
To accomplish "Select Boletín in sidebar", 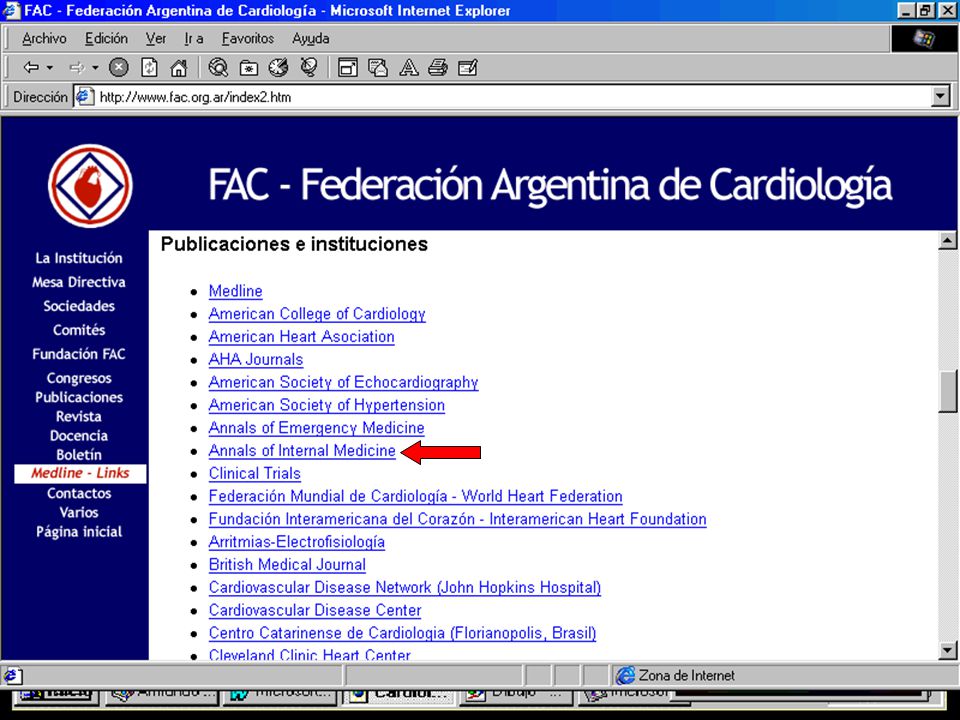I will (x=78, y=455).
